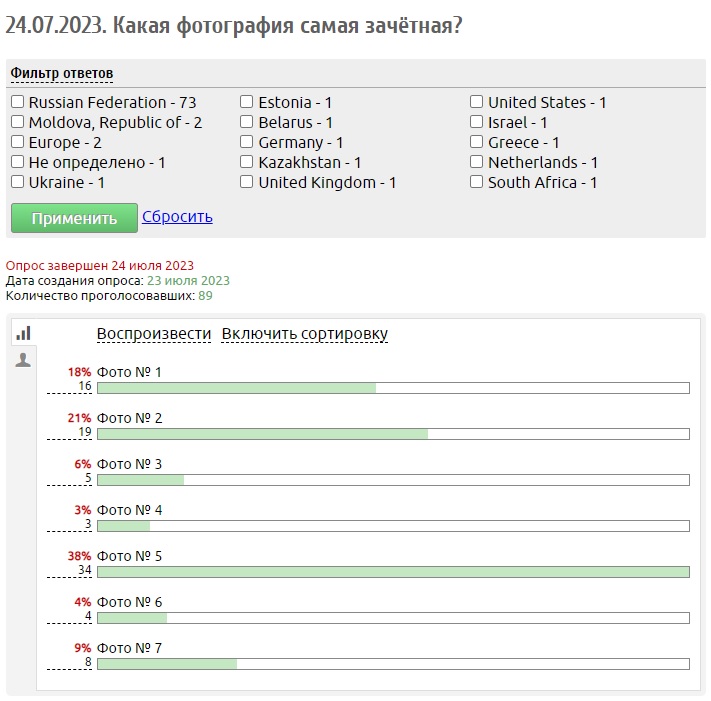The width and height of the screenshot is (711, 701).
Task: Select the United States checkbox
Action: [x=477, y=102]
